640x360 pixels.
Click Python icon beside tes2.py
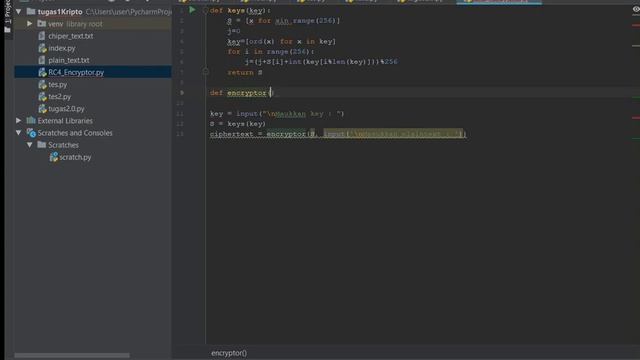42,96
